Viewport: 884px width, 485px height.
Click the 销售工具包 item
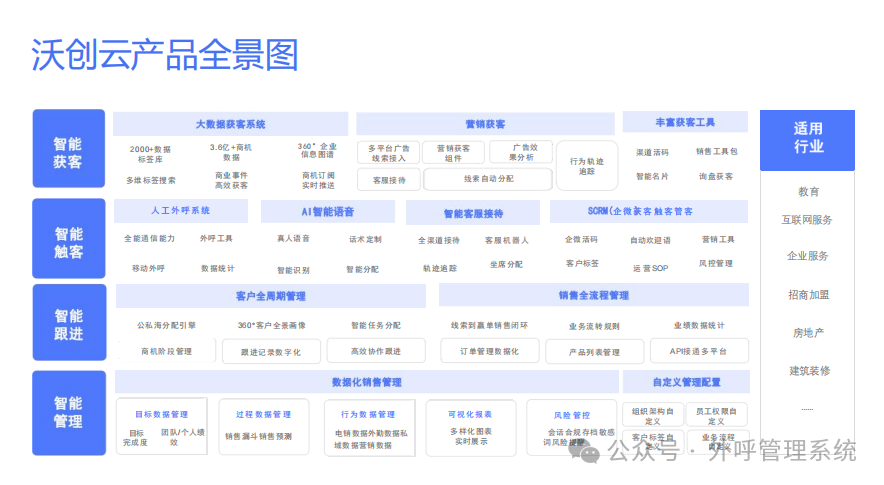pos(717,151)
